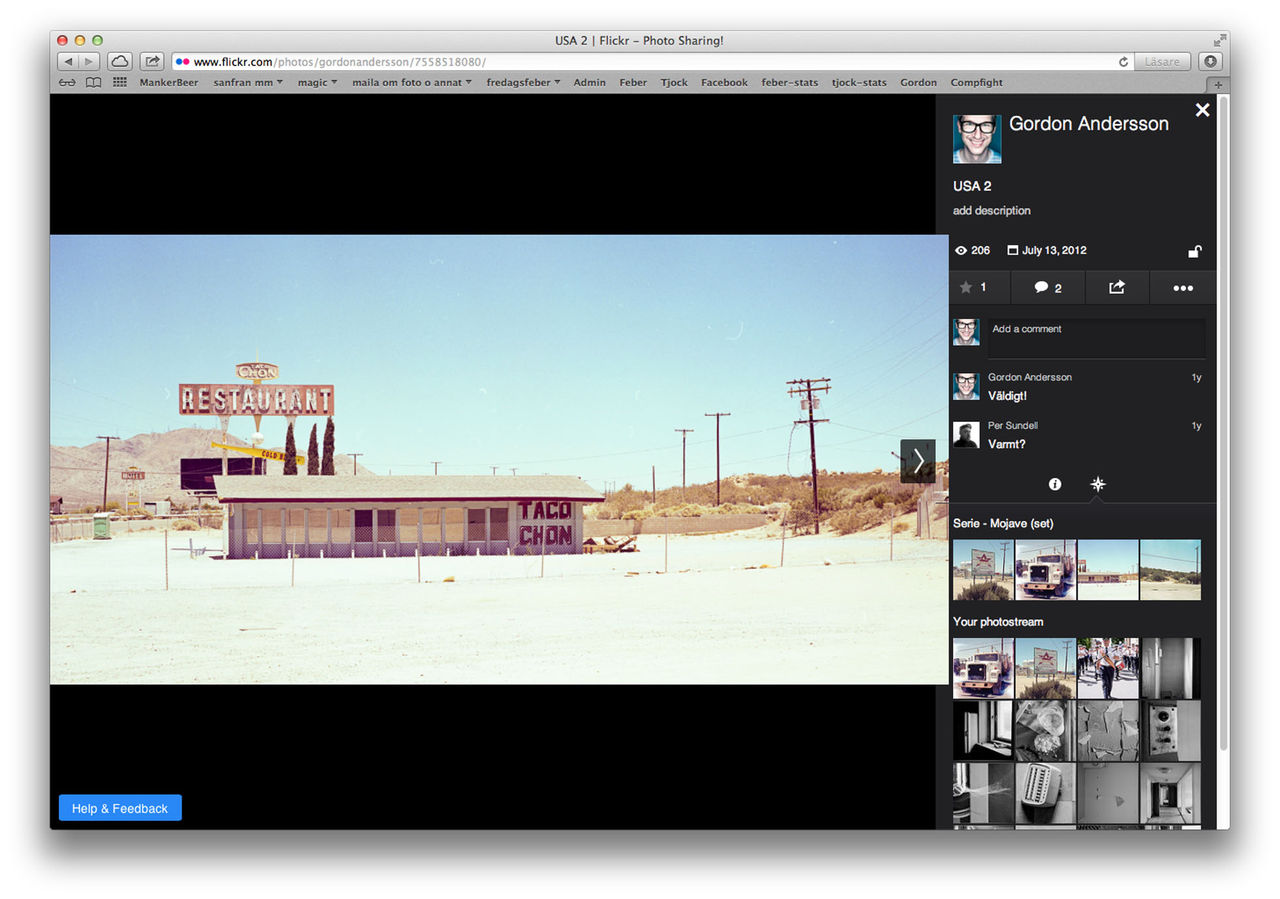Screen dimensions: 1280x899
Task: Open the iCloud tabs button in Safari
Action: coord(119,62)
